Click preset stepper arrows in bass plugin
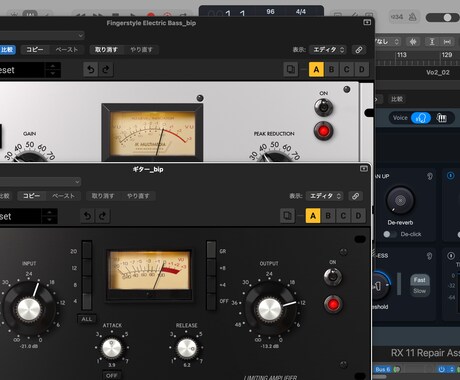 click(x=52, y=69)
